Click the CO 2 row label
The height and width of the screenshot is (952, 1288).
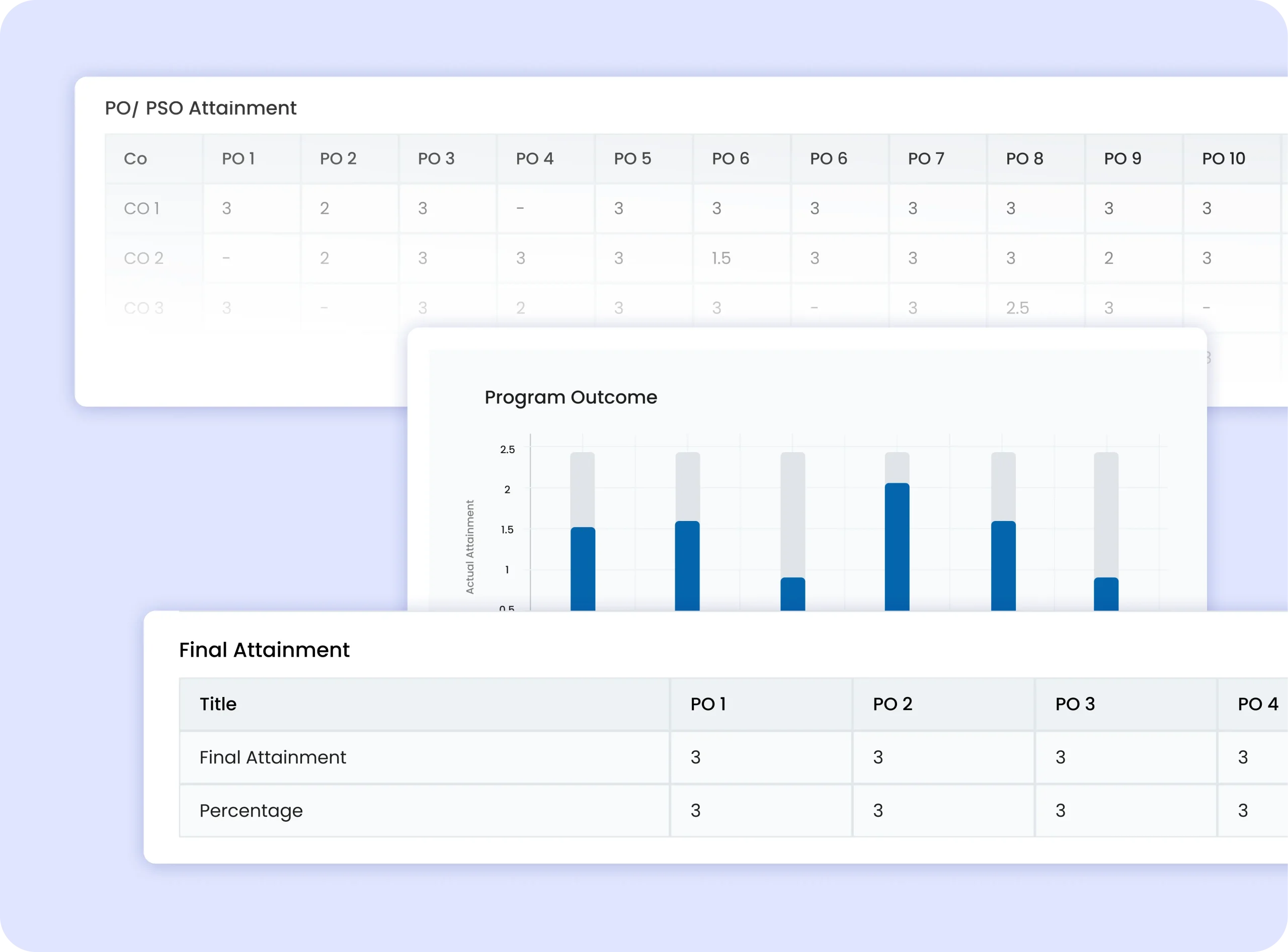(143, 257)
